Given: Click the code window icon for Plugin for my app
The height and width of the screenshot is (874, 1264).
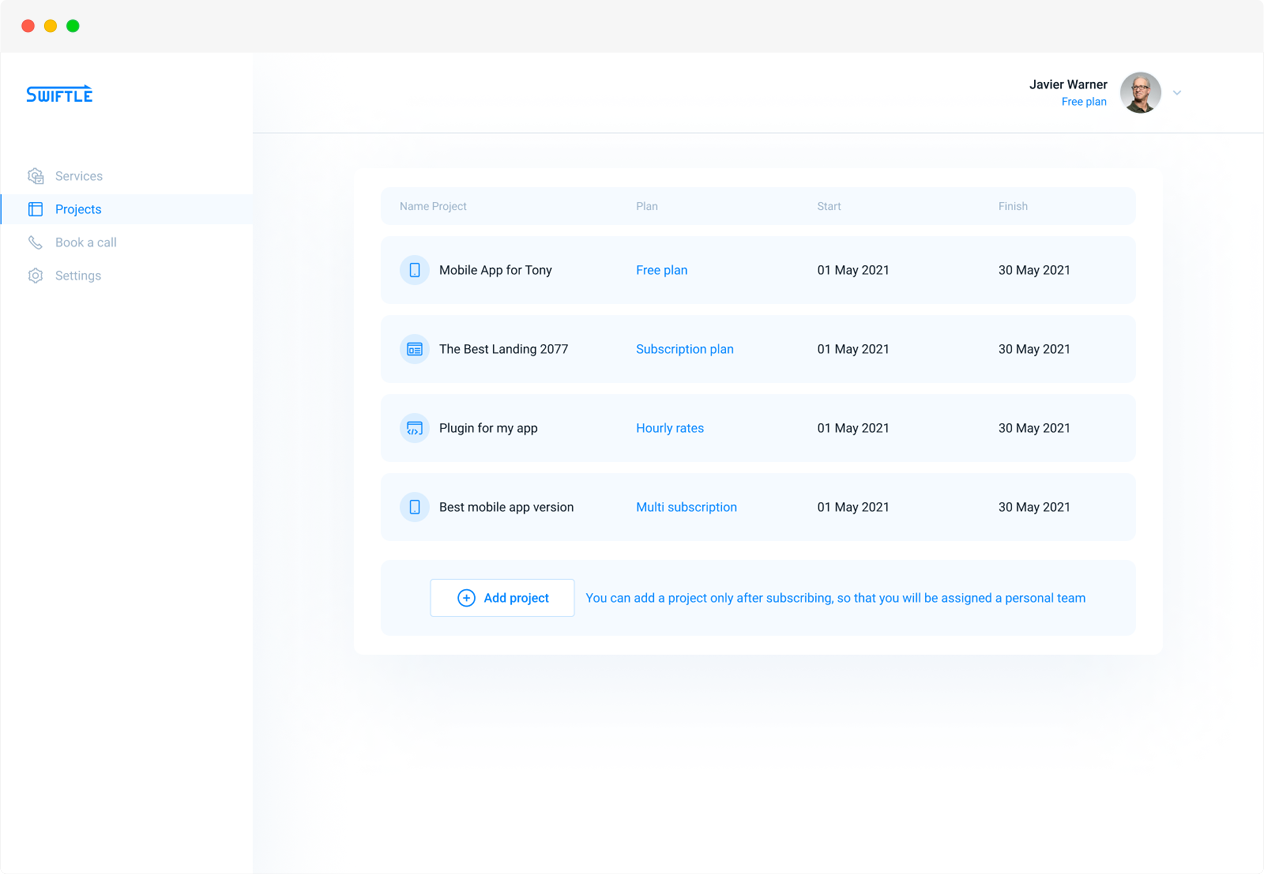Looking at the screenshot, I should click(414, 428).
